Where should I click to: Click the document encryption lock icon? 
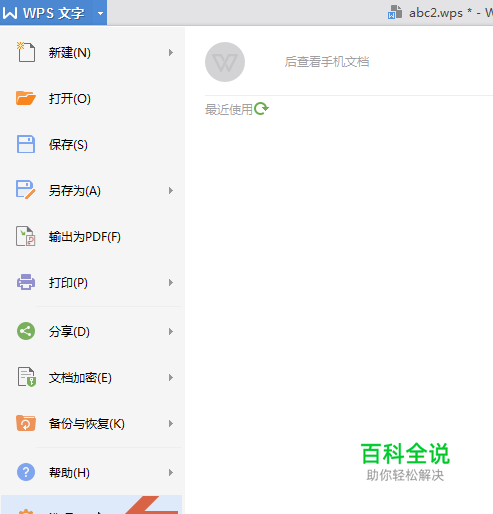tap(26, 377)
